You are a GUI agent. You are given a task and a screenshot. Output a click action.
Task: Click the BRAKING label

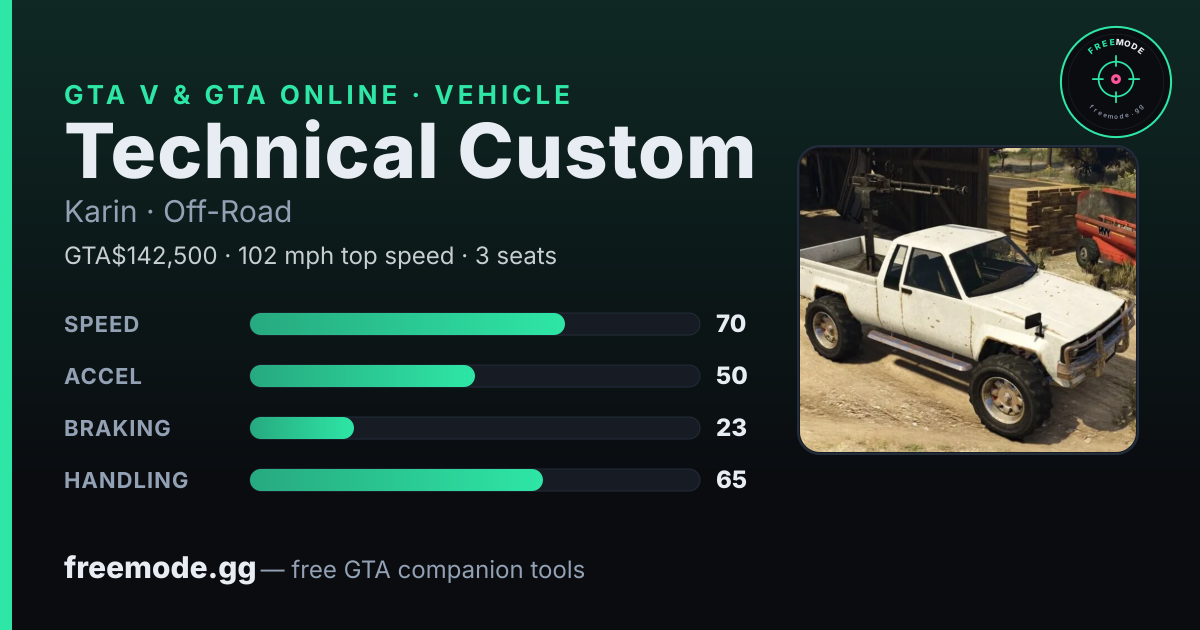pos(118,428)
